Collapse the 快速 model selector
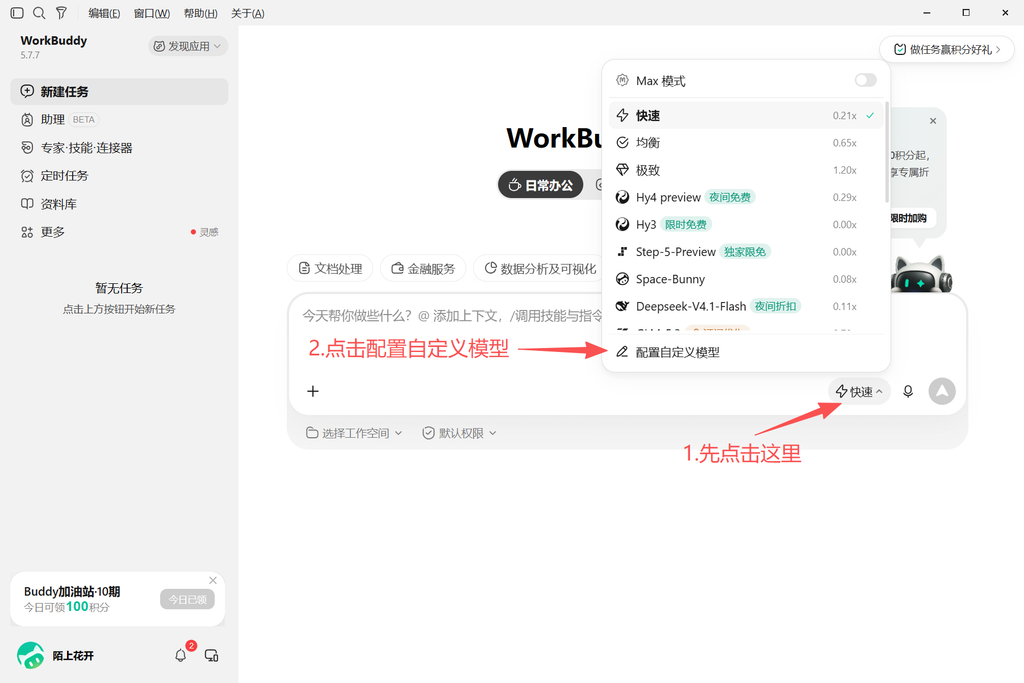Viewport: 1024px width, 683px height. click(859, 391)
